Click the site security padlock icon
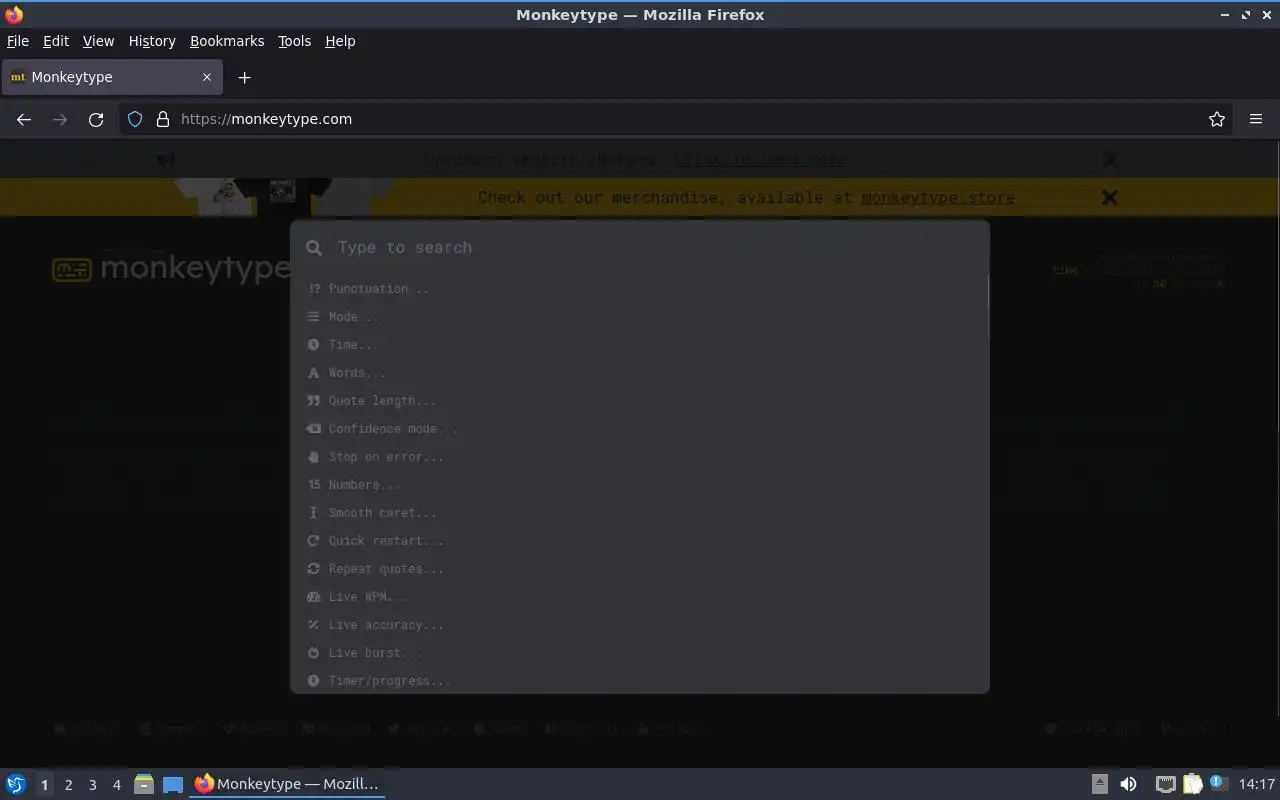 pyautogui.click(x=163, y=119)
